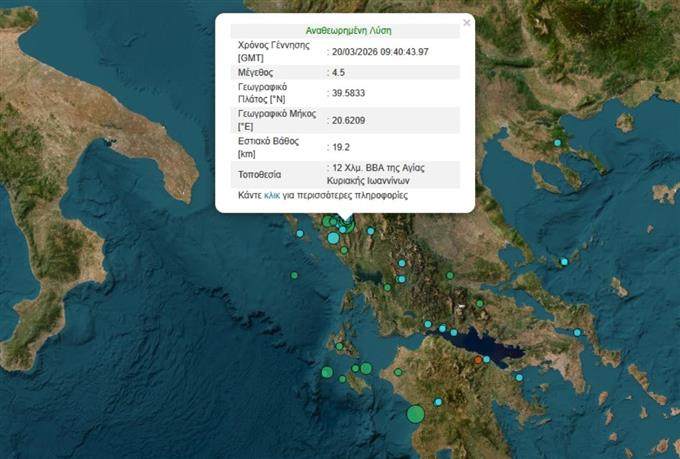This screenshot has height=459, width=680.
Task: Click the large cyan marker below the popup
Action: 333,237
